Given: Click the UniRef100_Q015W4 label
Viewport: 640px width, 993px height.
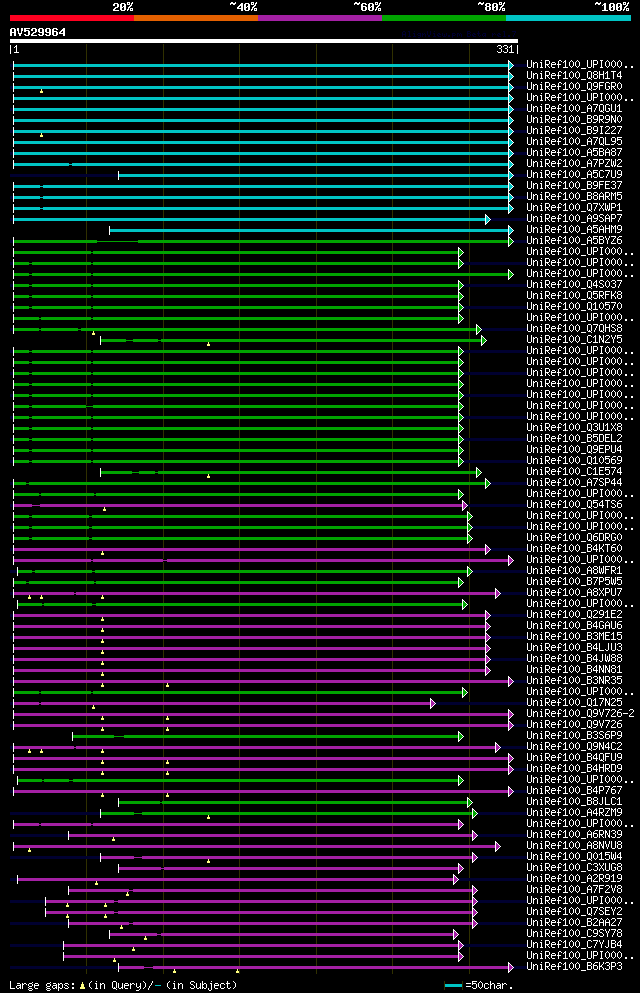Looking at the screenshot, I should [574, 856].
